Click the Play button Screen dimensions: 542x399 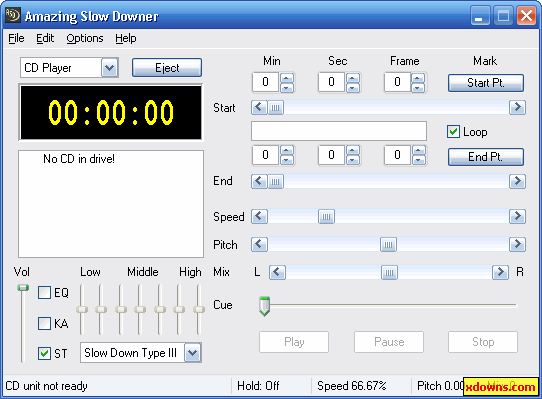(294, 342)
